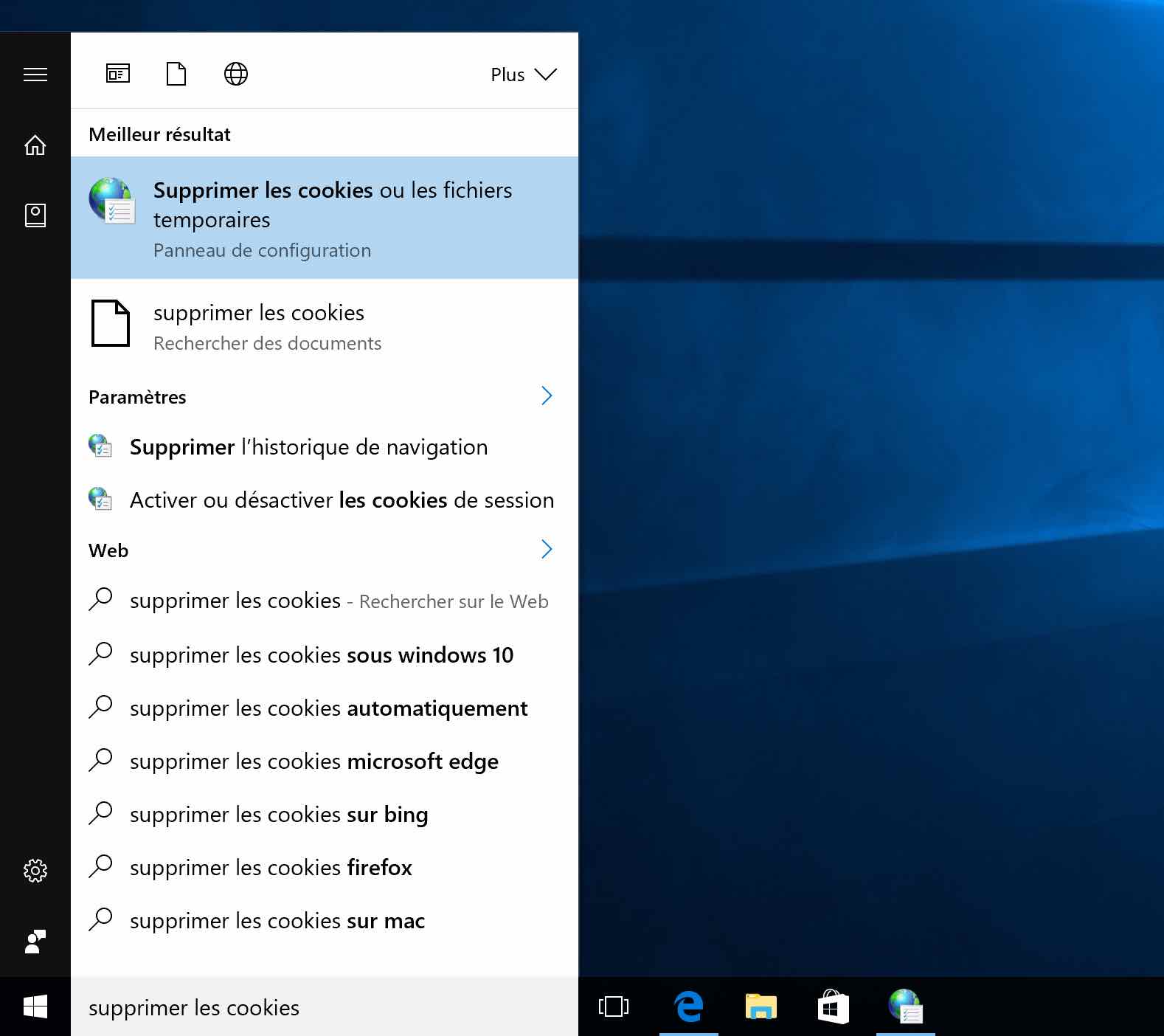This screenshot has width=1164, height=1036.
Task: Select suggestion 'supprimer les cookies automatiquement'
Action: [325, 708]
